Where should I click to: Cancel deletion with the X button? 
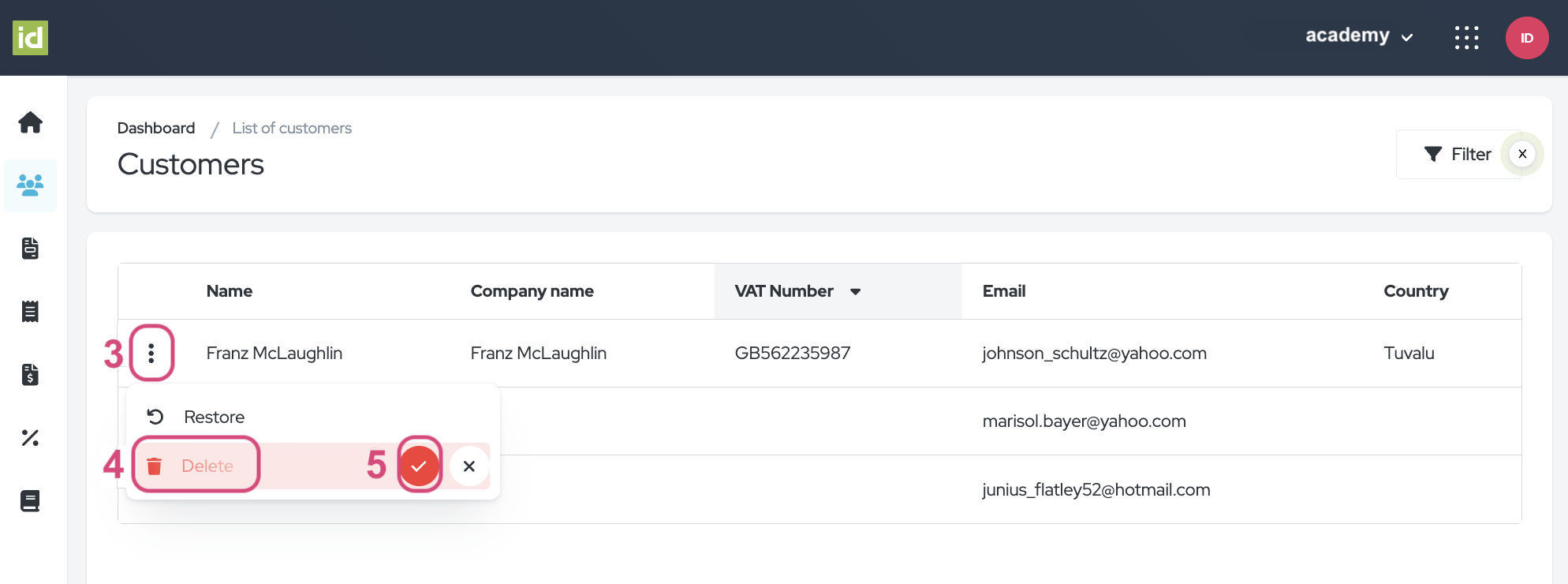(x=469, y=466)
